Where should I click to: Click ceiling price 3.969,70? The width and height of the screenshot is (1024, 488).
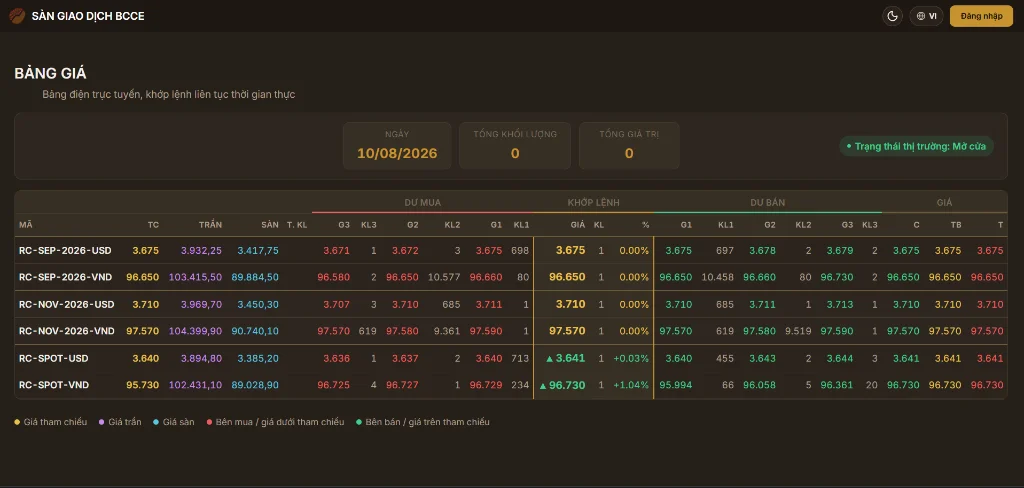(x=202, y=304)
